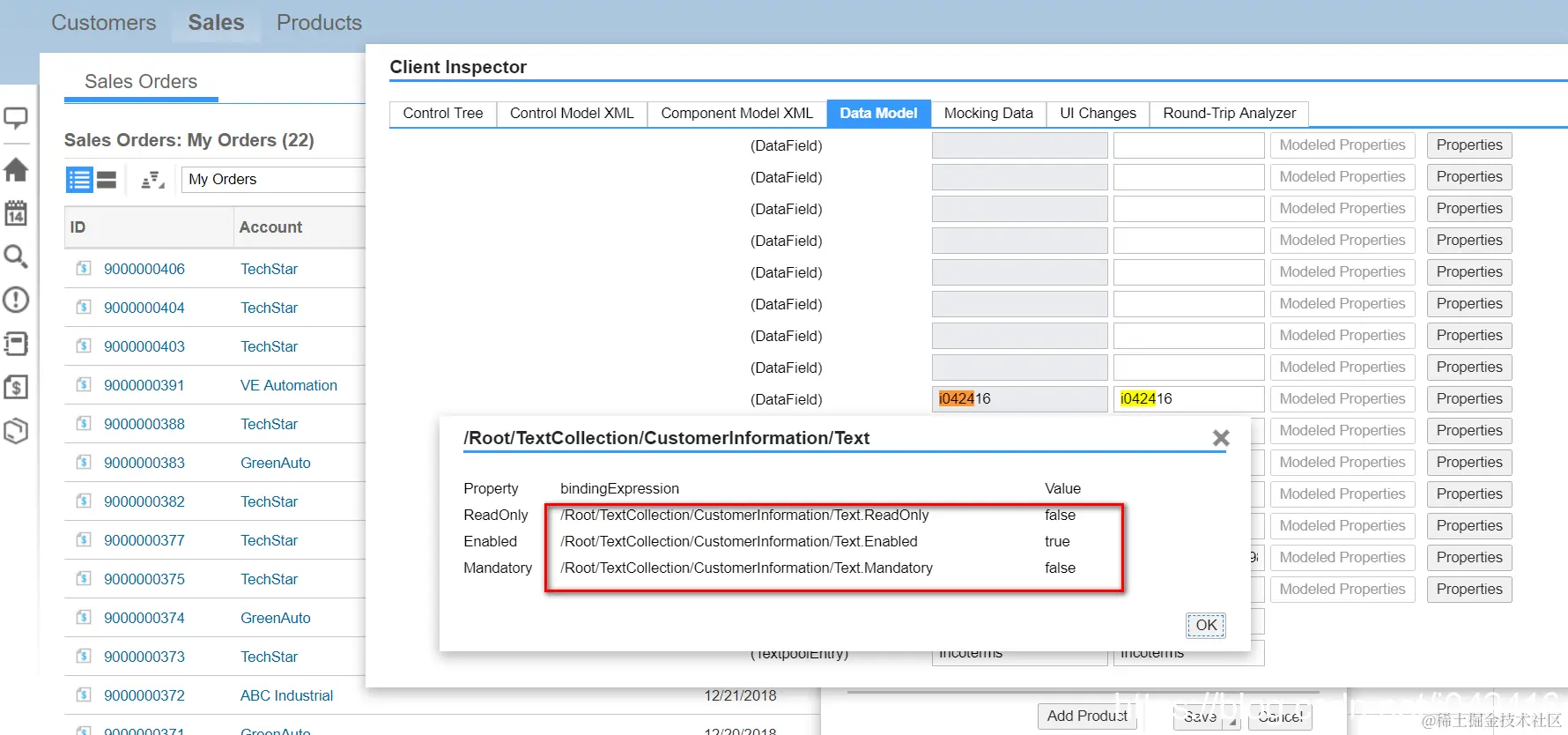The height and width of the screenshot is (735, 1568).
Task: Click Modeled Properties in the first DataField row
Action: pyautogui.click(x=1342, y=145)
